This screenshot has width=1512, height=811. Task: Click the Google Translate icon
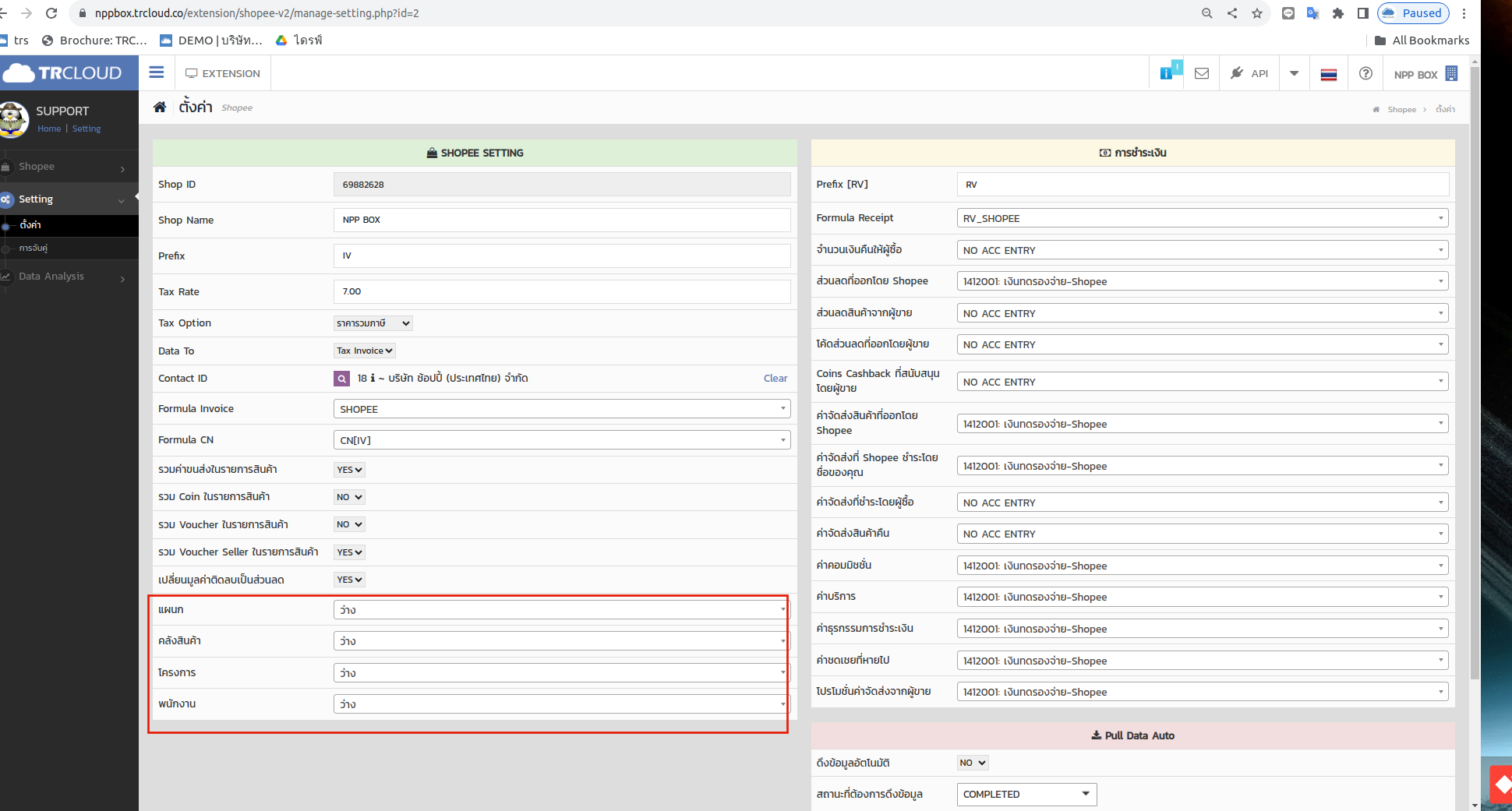[x=1313, y=13]
